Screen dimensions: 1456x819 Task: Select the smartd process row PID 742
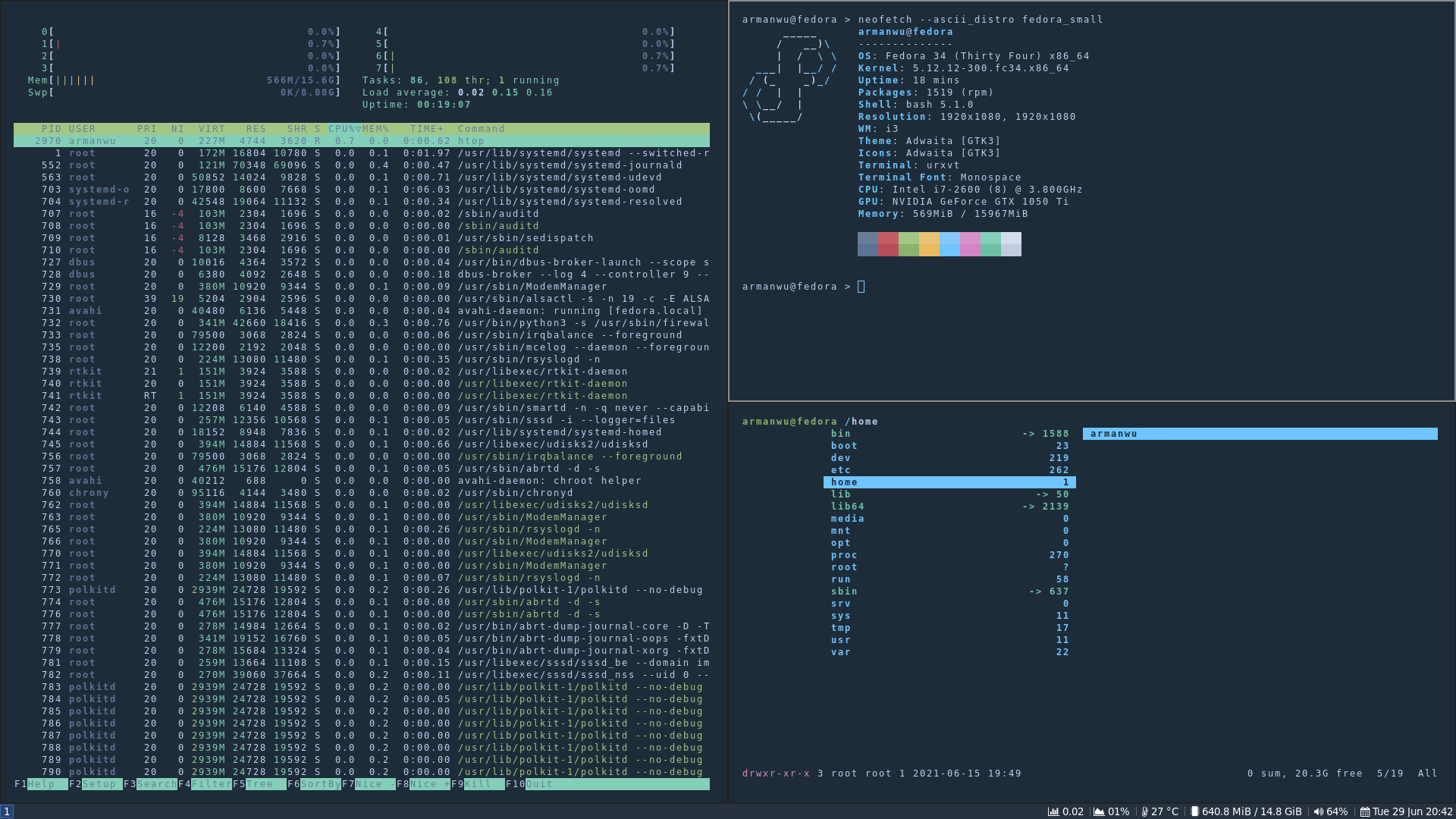point(362,408)
